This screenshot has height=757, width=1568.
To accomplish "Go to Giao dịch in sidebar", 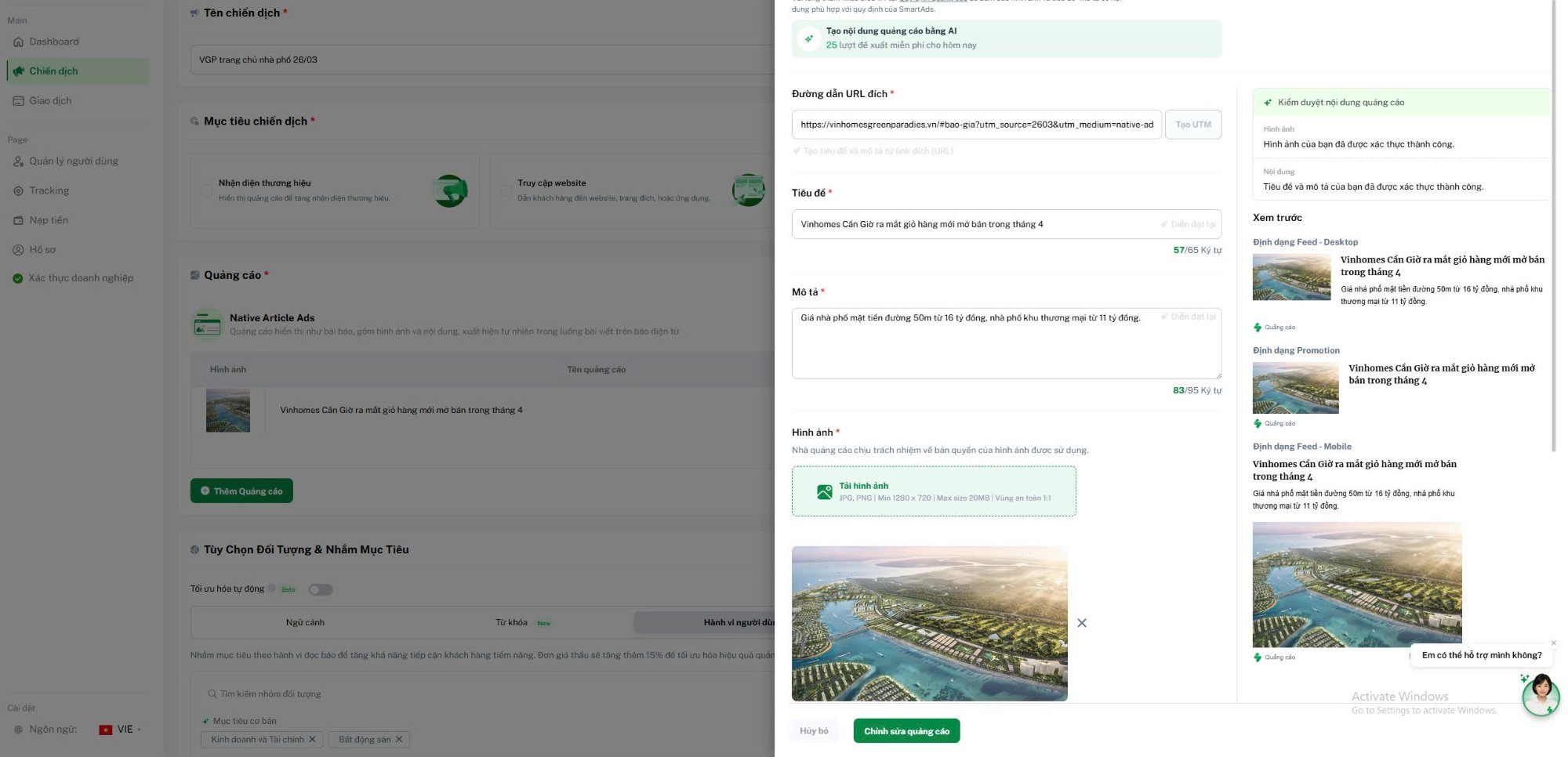I will tap(50, 100).
